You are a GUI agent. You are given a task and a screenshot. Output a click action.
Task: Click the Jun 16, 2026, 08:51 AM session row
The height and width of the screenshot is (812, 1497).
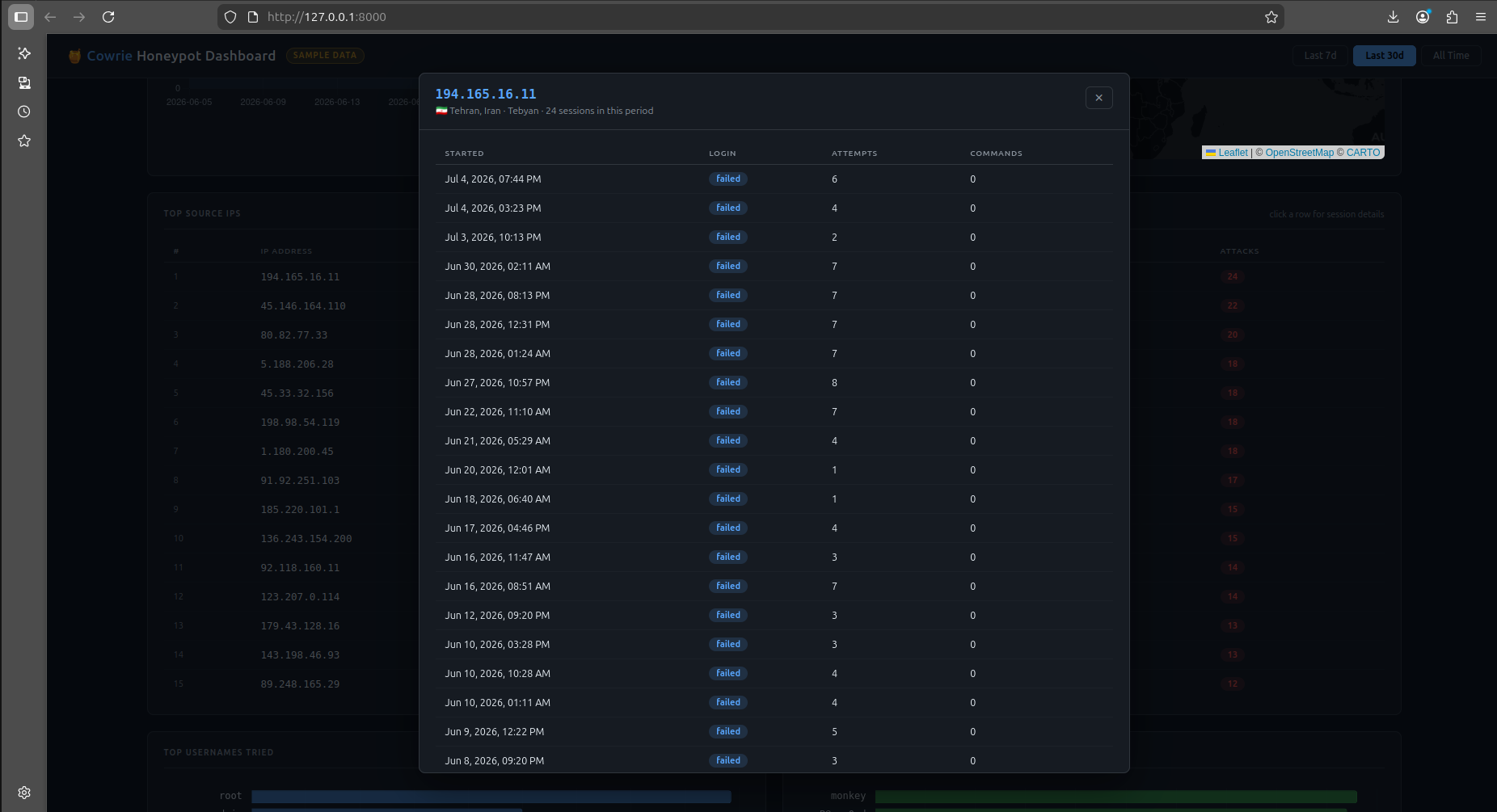[774, 587]
